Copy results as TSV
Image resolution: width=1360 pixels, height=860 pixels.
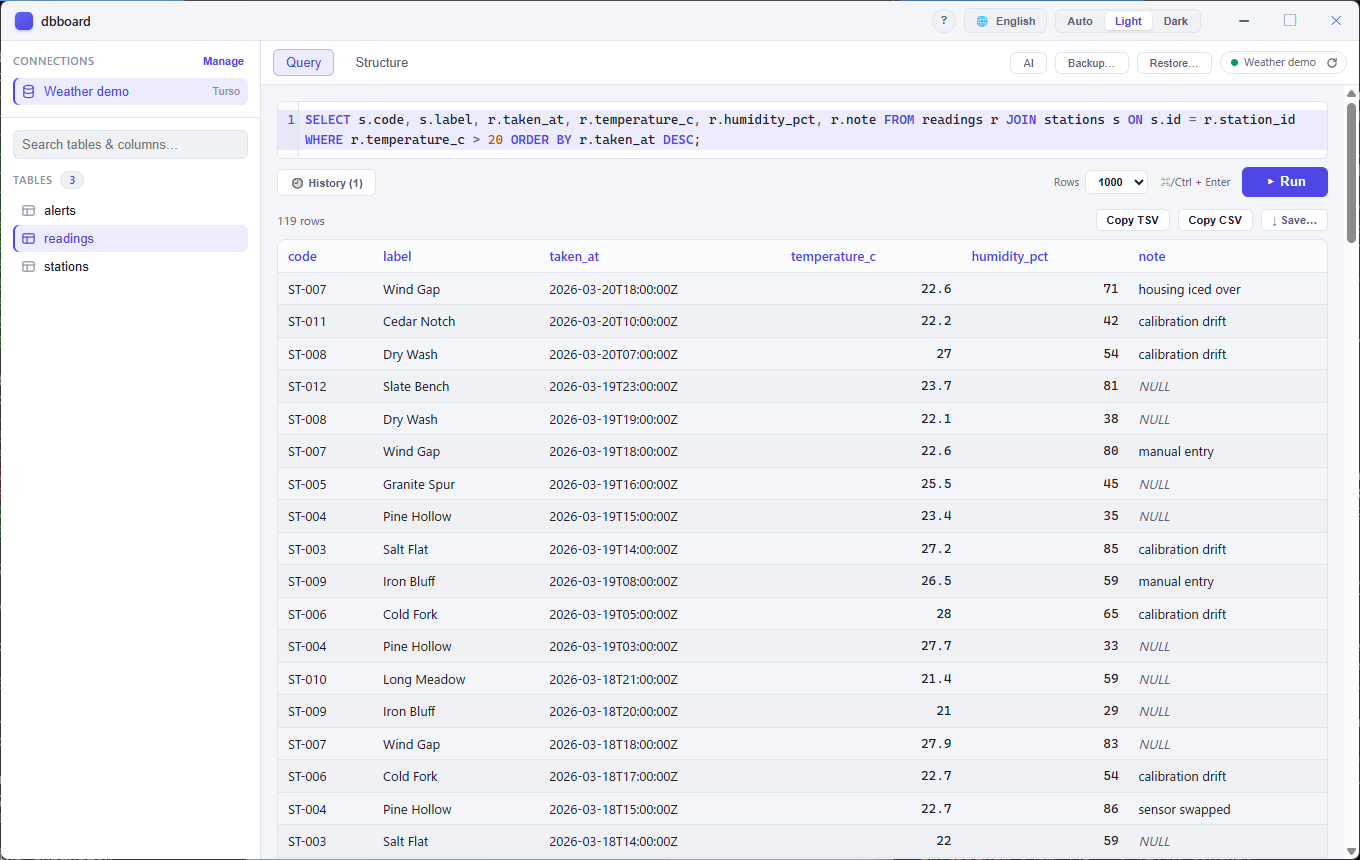1133,220
